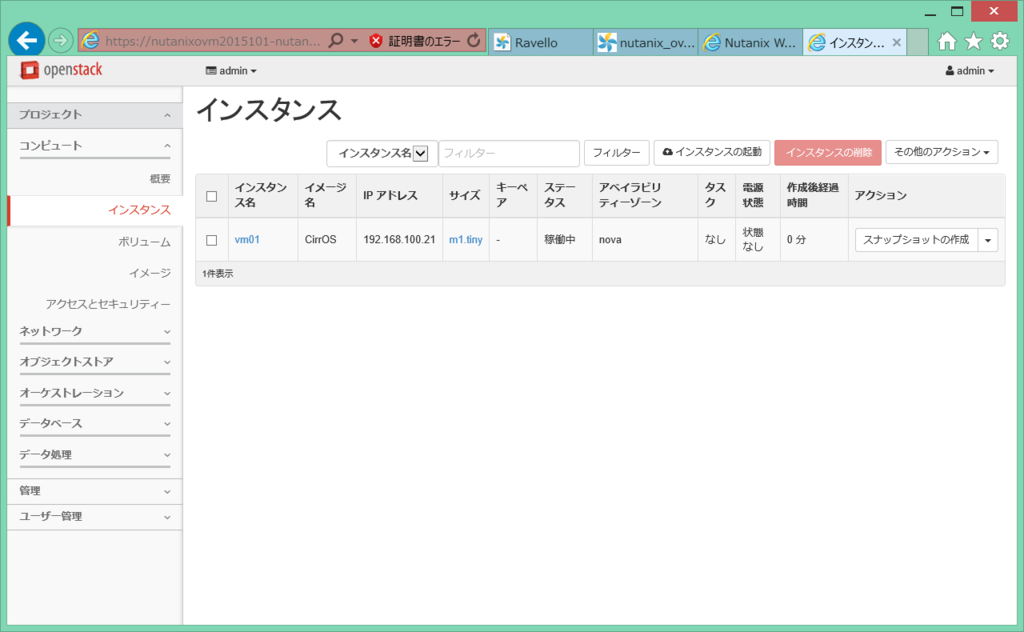Click the address bar URL field
Viewport: 1024px width, 632px height.
pyautogui.click(x=212, y=41)
